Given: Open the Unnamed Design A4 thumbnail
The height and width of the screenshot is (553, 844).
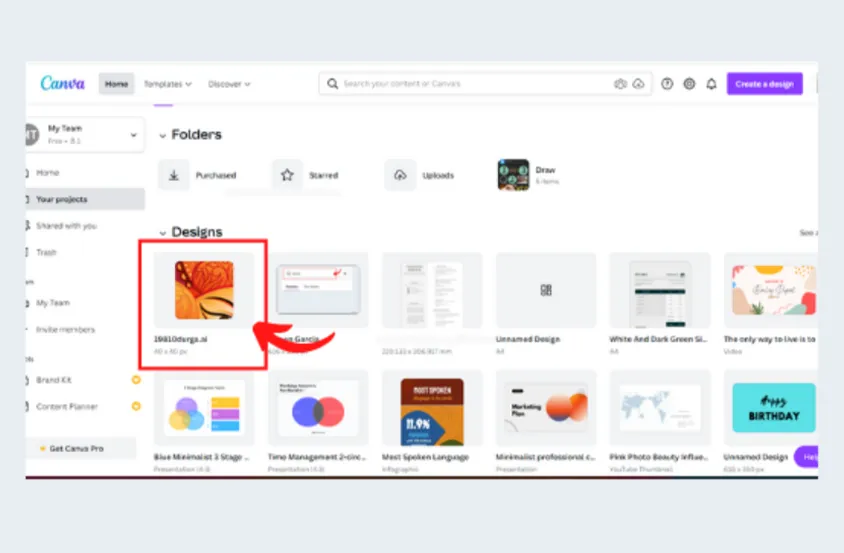Looking at the screenshot, I should (x=546, y=290).
